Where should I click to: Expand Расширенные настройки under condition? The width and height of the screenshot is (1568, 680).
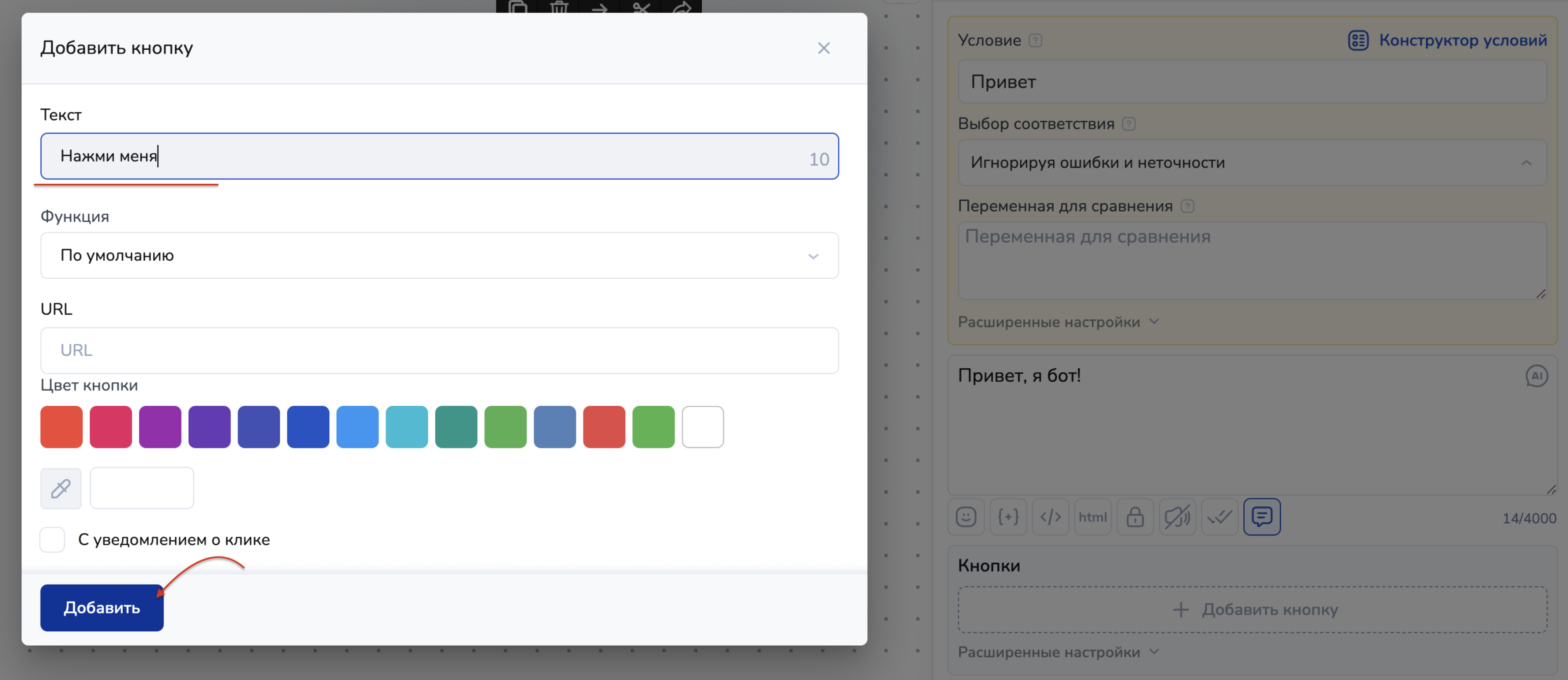[x=1058, y=322]
